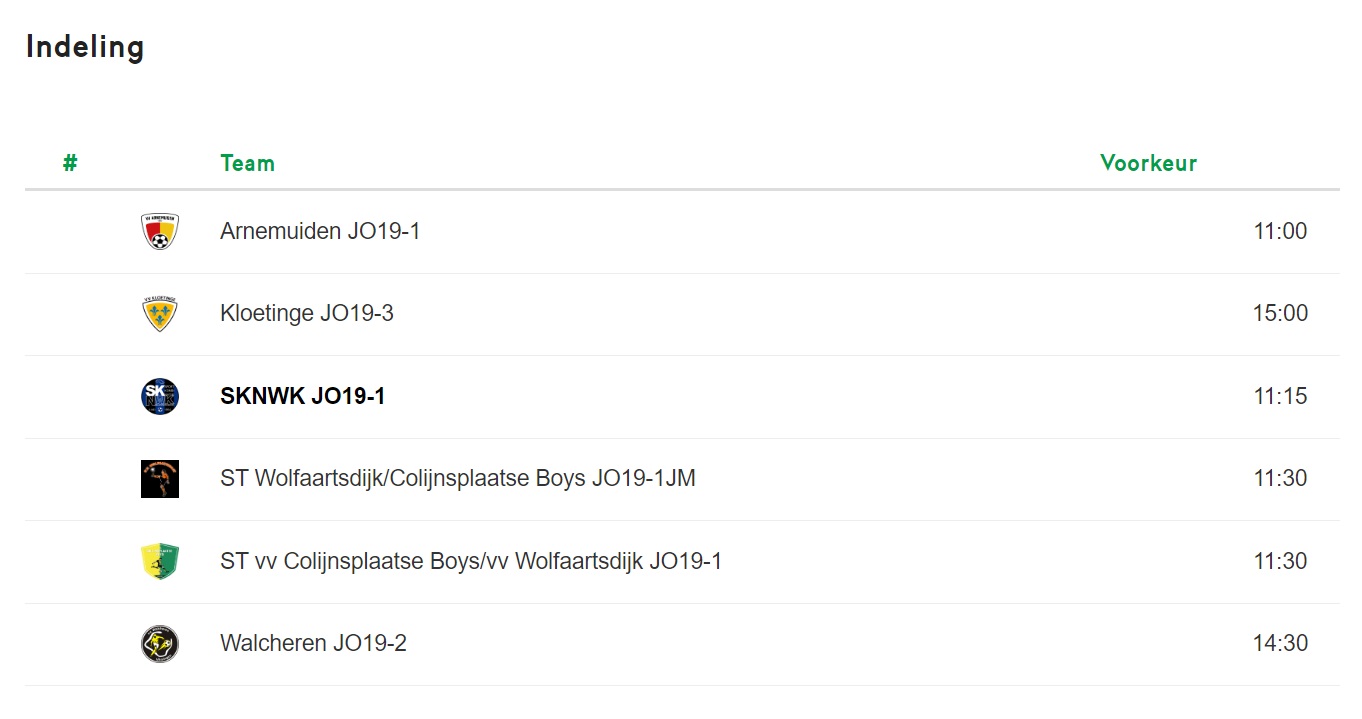
Task: Click the black square Wolfaartsdijk/Colijnsplaatse logo
Action: point(160,479)
